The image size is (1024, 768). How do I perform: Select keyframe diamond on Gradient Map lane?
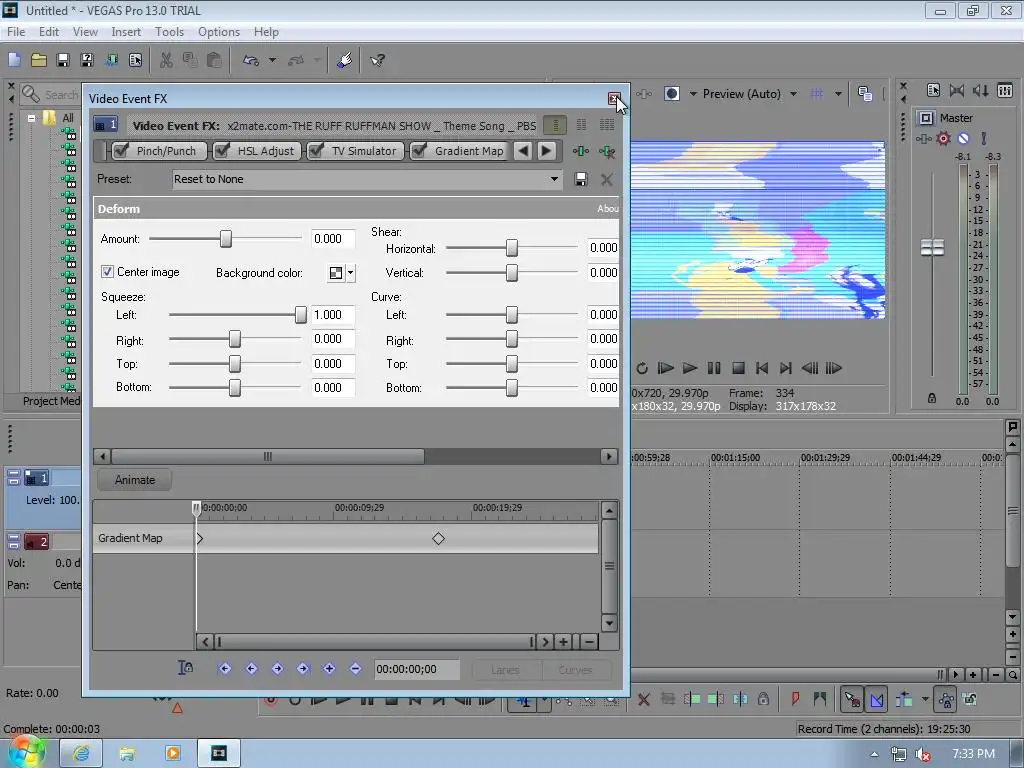tap(438, 539)
